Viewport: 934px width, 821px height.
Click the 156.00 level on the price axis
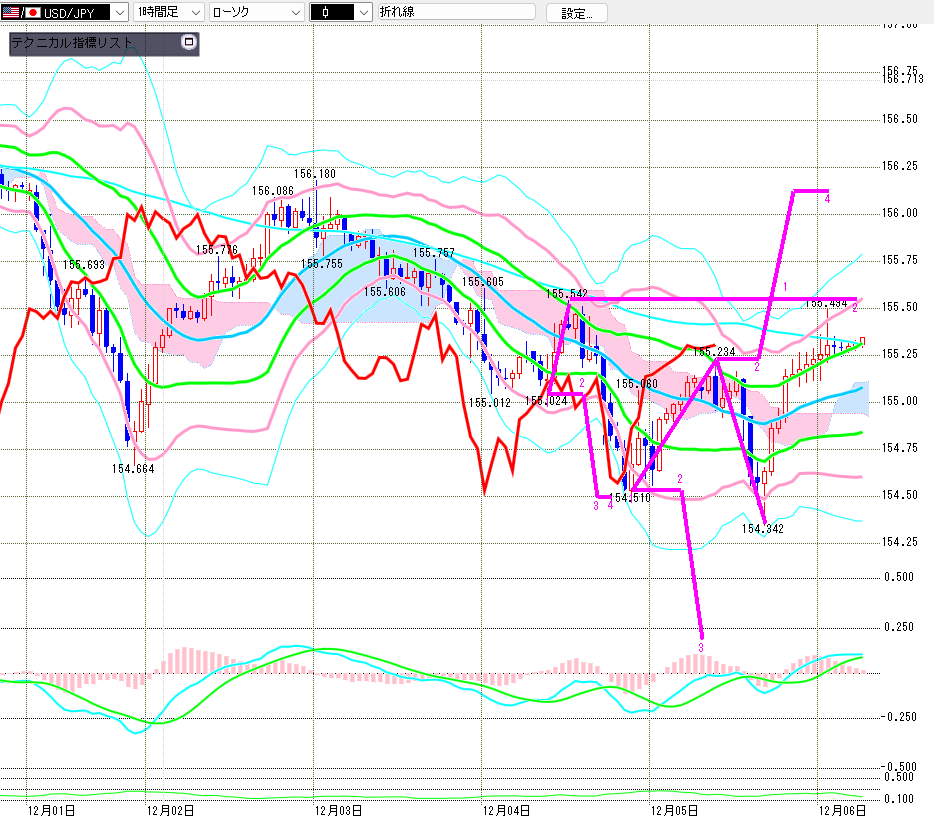coord(900,213)
